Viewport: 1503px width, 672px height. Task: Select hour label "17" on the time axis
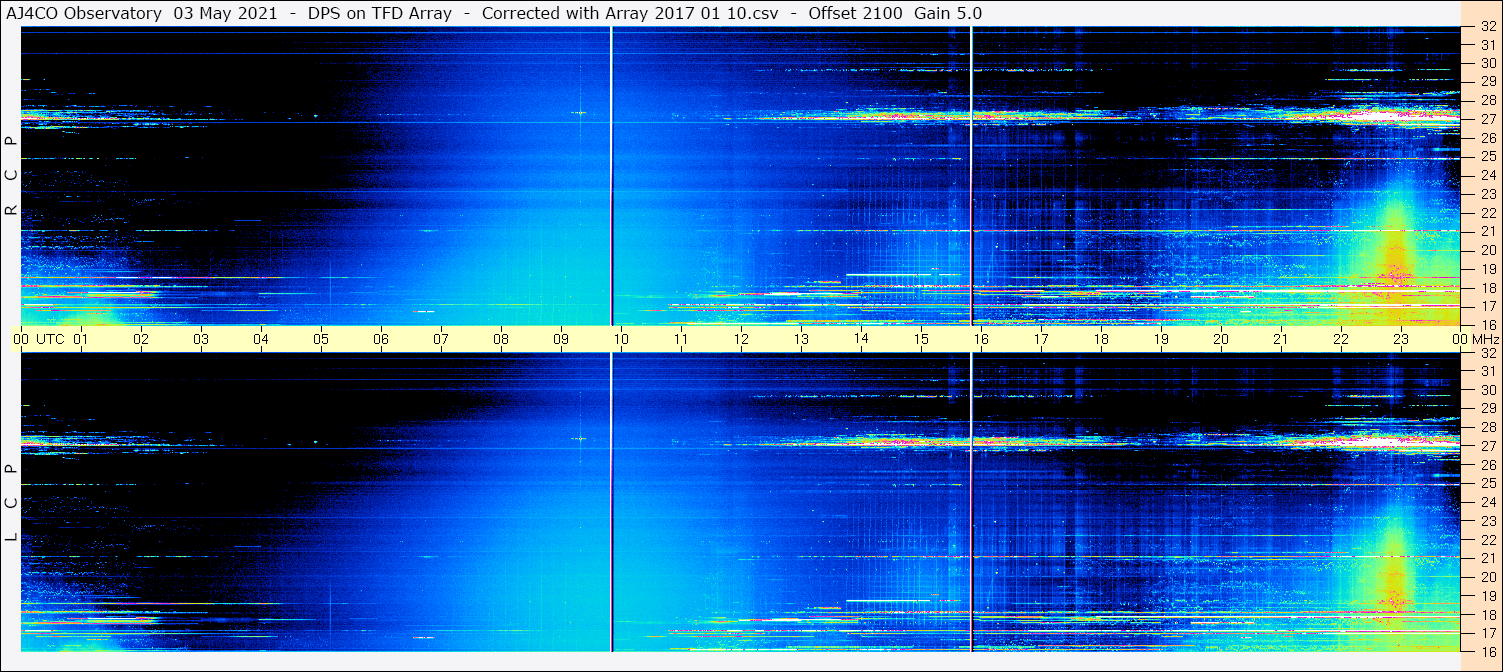tap(1041, 339)
